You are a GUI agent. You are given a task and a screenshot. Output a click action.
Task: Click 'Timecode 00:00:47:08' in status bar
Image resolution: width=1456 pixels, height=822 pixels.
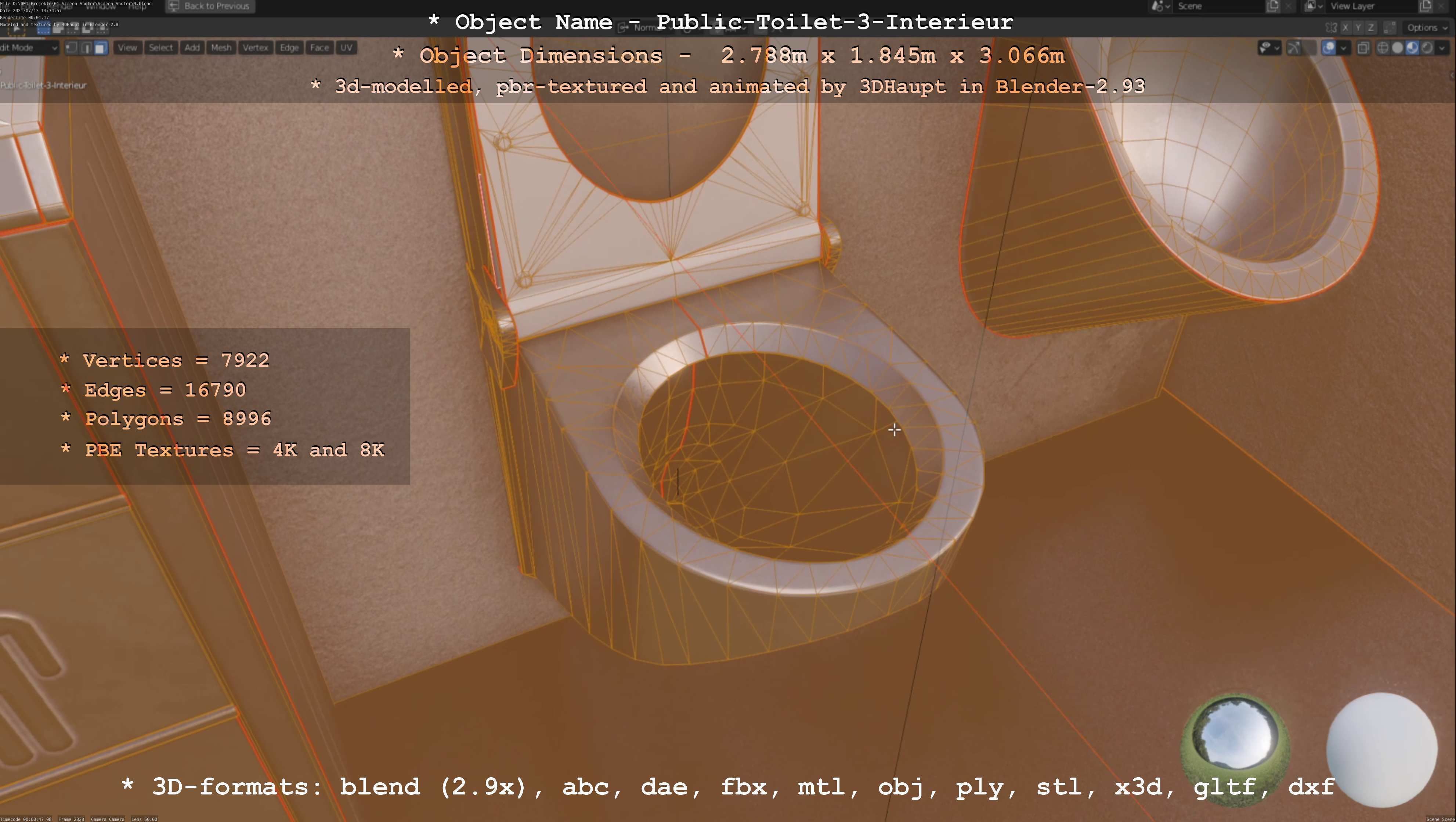click(26, 819)
